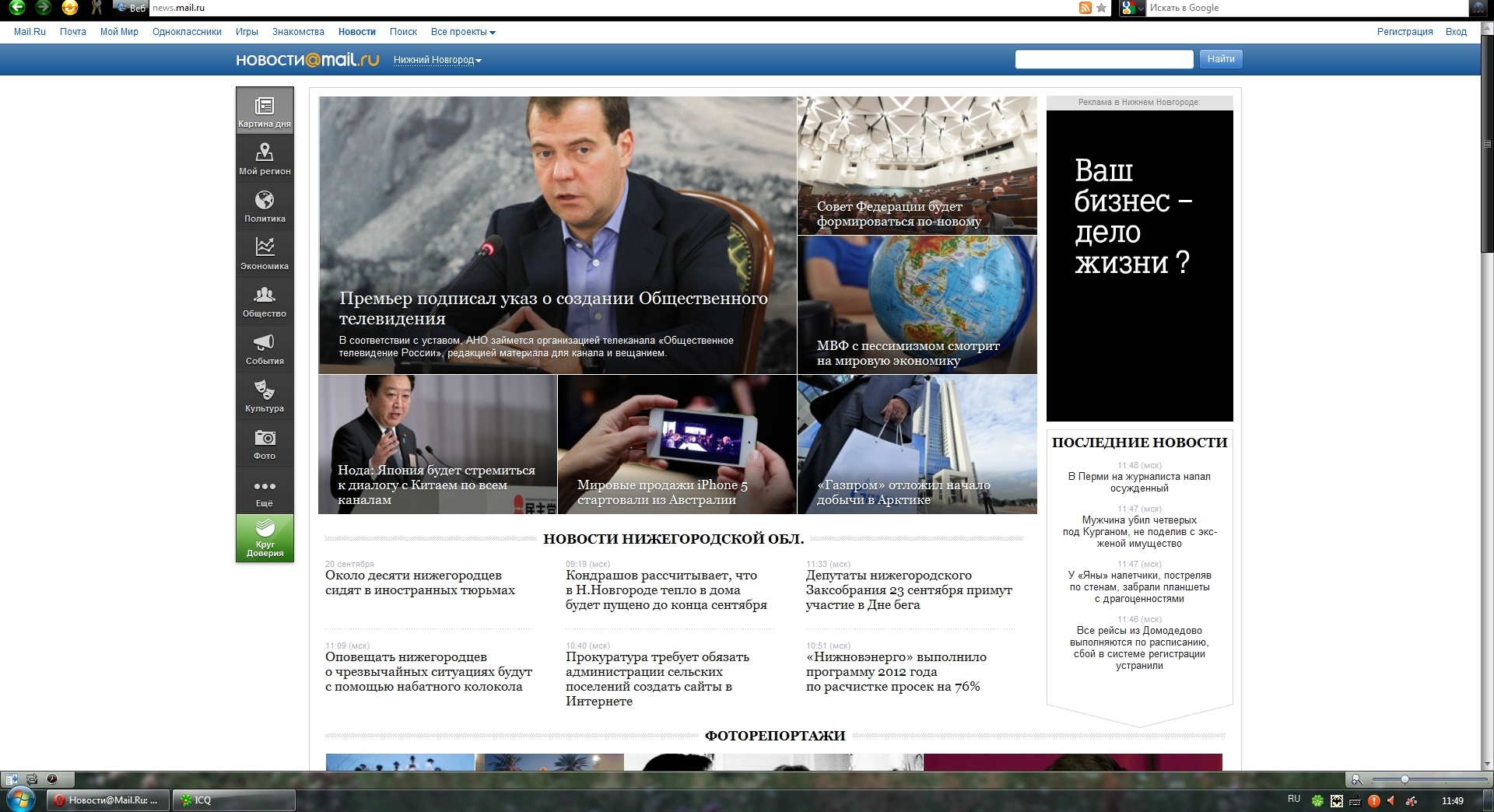Click the RU language indicator in the tray
1494x812 pixels.
click(1294, 799)
